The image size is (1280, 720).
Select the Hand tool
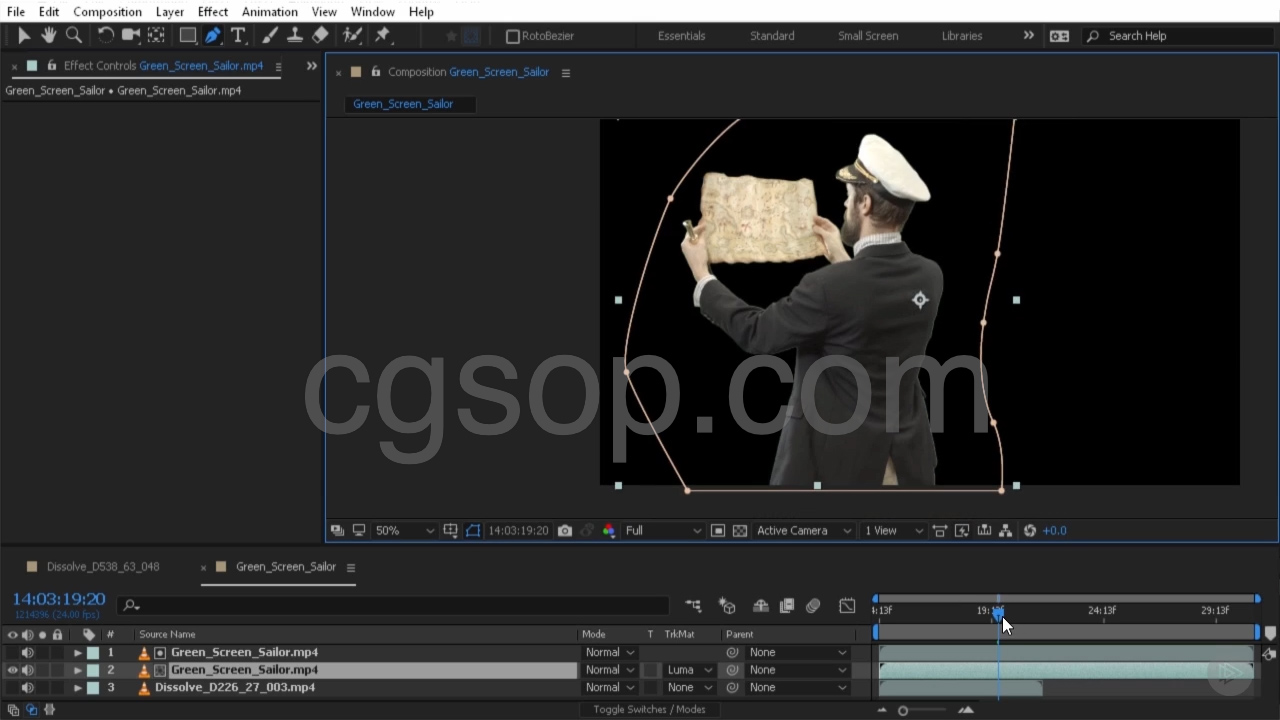click(x=48, y=36)
